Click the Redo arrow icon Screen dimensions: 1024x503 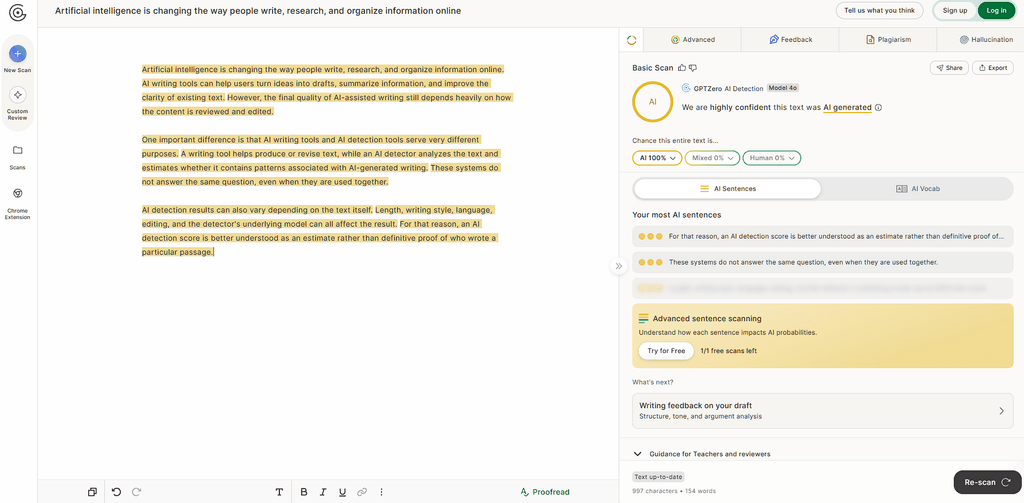[136, 492]
